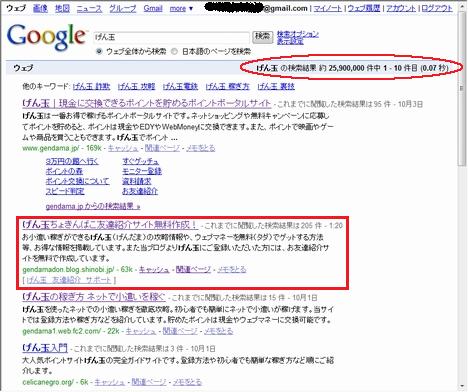Open the 地図 link in the top bar
The image size is (468, 392).
(62, 8)
